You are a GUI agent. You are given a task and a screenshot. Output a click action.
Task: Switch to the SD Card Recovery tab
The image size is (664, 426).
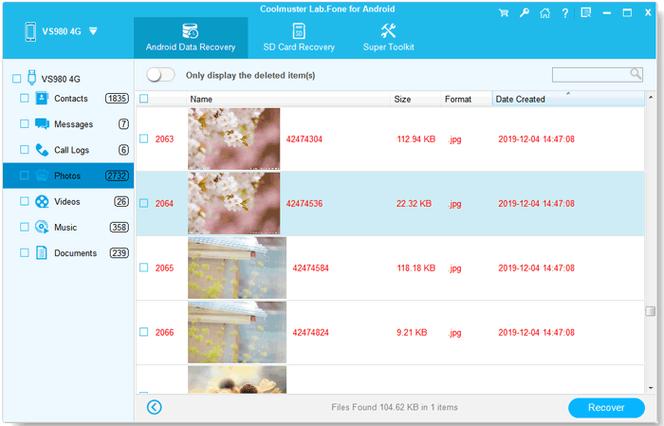click(299, 38)
